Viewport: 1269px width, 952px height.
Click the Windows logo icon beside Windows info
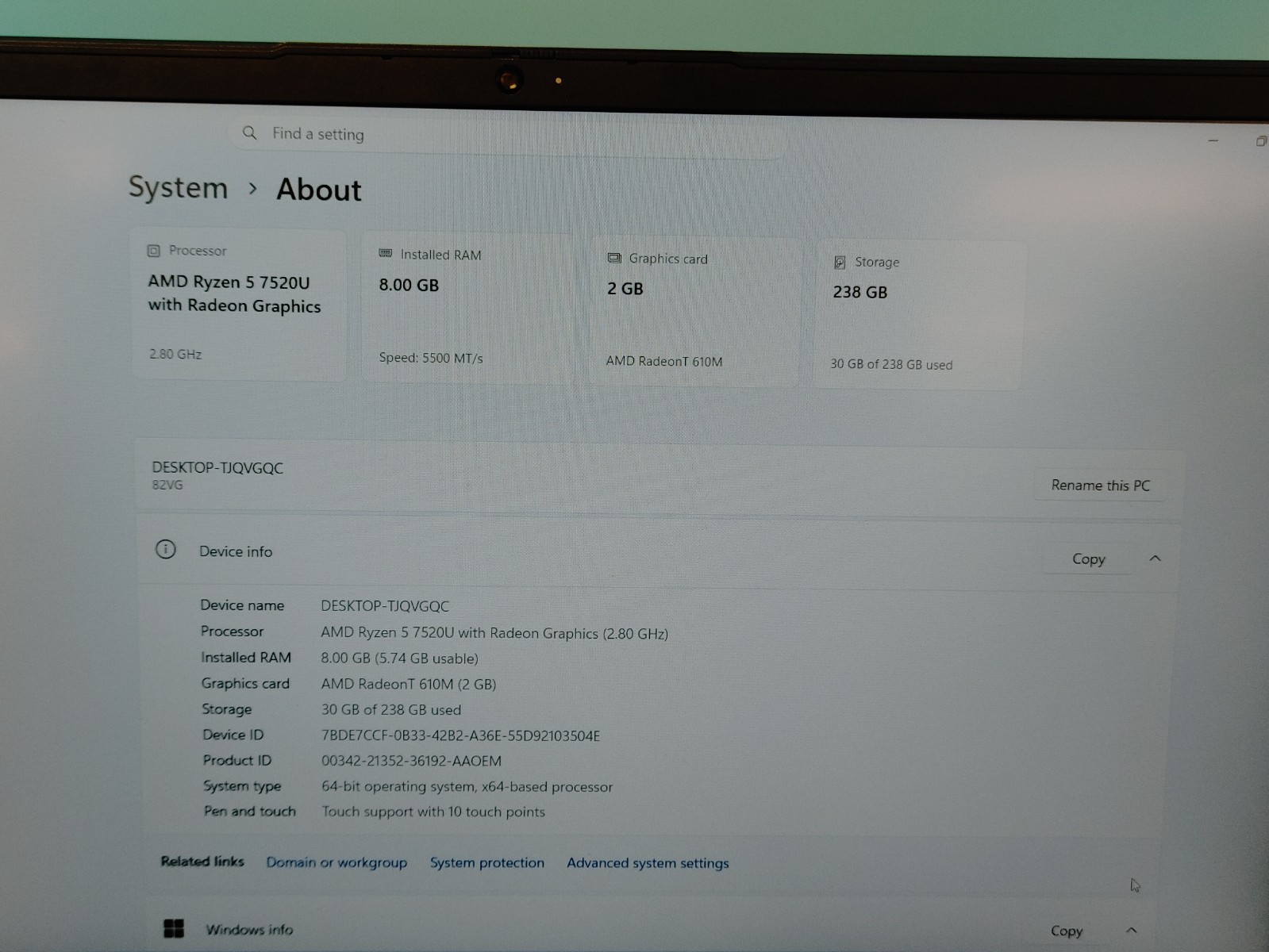pos(173,928)
